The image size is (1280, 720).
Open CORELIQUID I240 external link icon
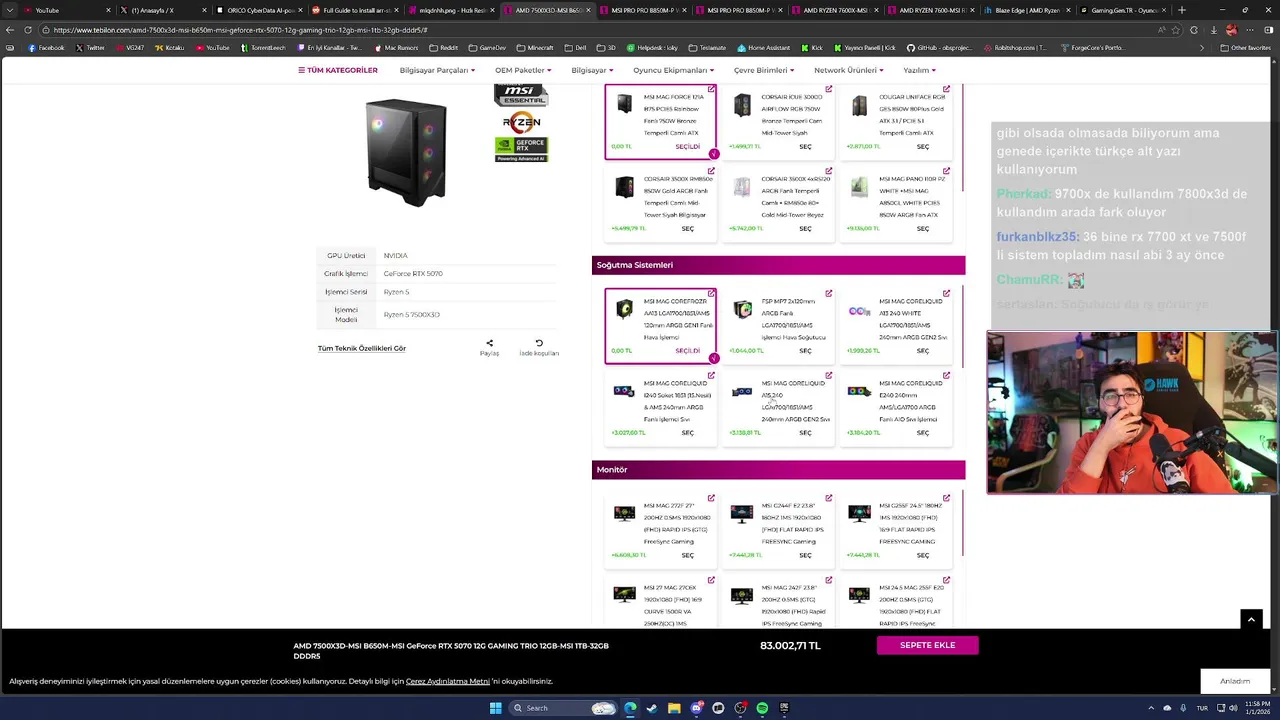[x=711, y=376]
